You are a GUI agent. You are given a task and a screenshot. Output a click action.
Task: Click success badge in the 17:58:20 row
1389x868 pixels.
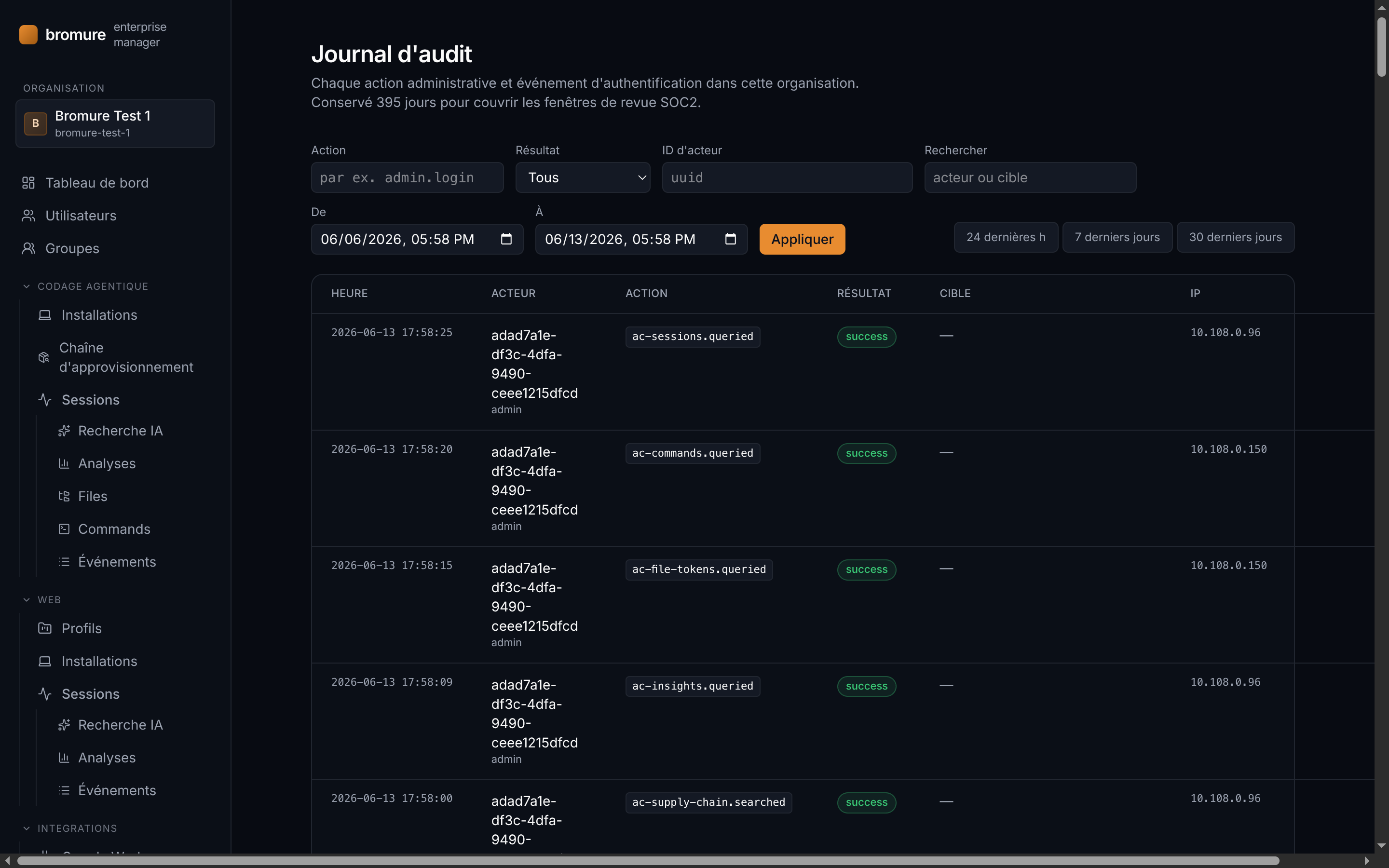tap(866, 453)
